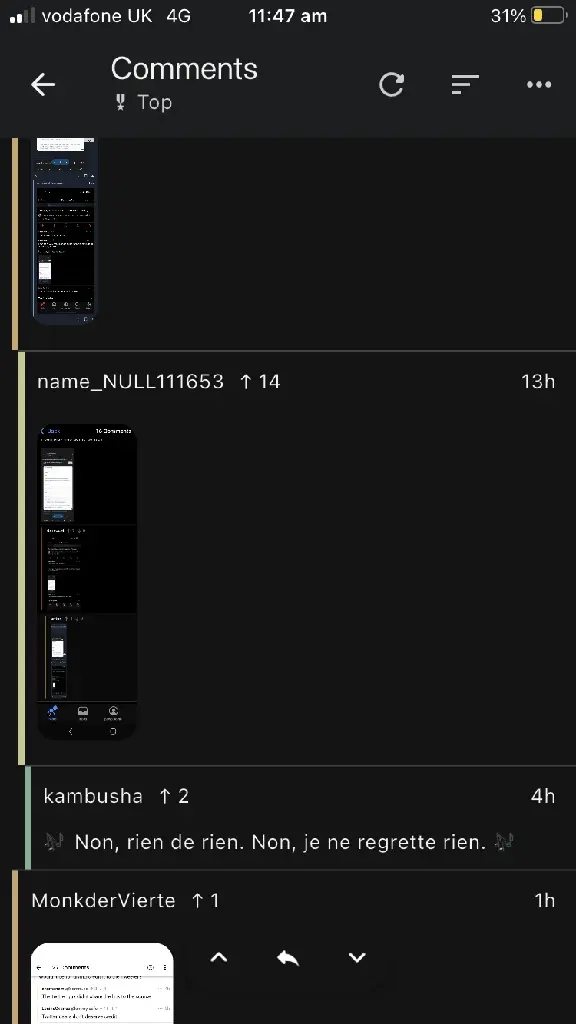Tap the Comments header title

(x=184, y=69)
